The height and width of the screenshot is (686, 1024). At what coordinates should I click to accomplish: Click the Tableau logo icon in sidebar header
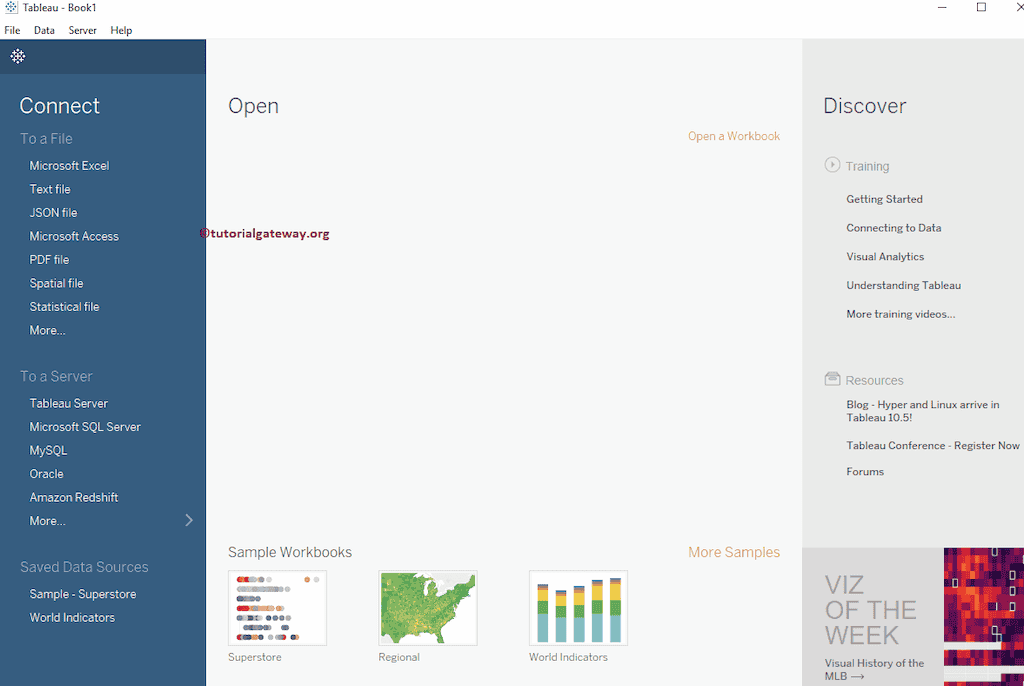(x=18, y=56)
